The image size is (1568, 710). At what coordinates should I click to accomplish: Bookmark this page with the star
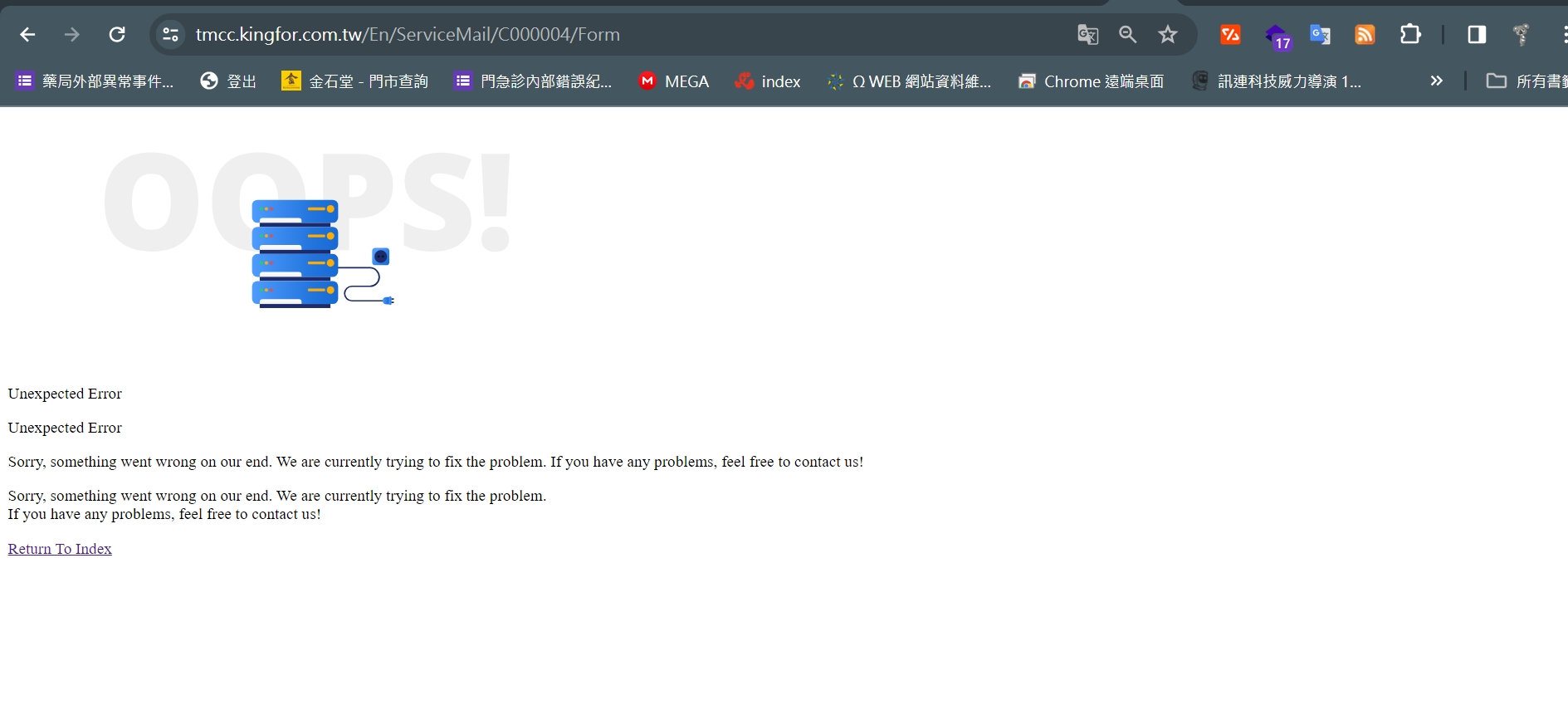coord(1168,35)
